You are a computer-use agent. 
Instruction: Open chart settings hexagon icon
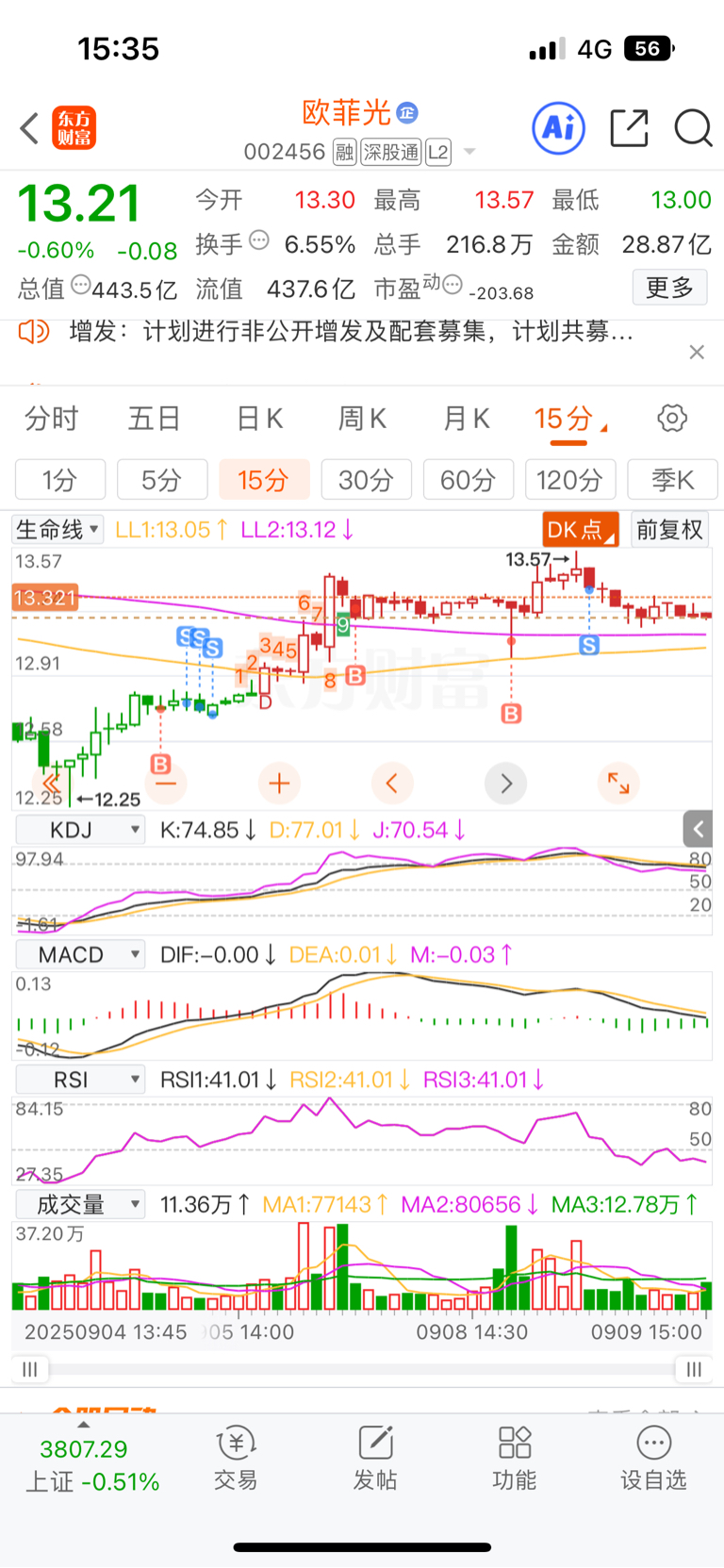(x=672, y=418)
